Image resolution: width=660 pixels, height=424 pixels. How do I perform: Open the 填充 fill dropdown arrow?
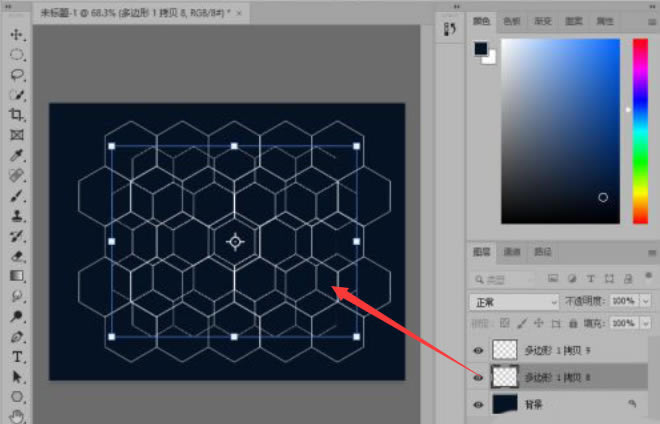[646, 323]
